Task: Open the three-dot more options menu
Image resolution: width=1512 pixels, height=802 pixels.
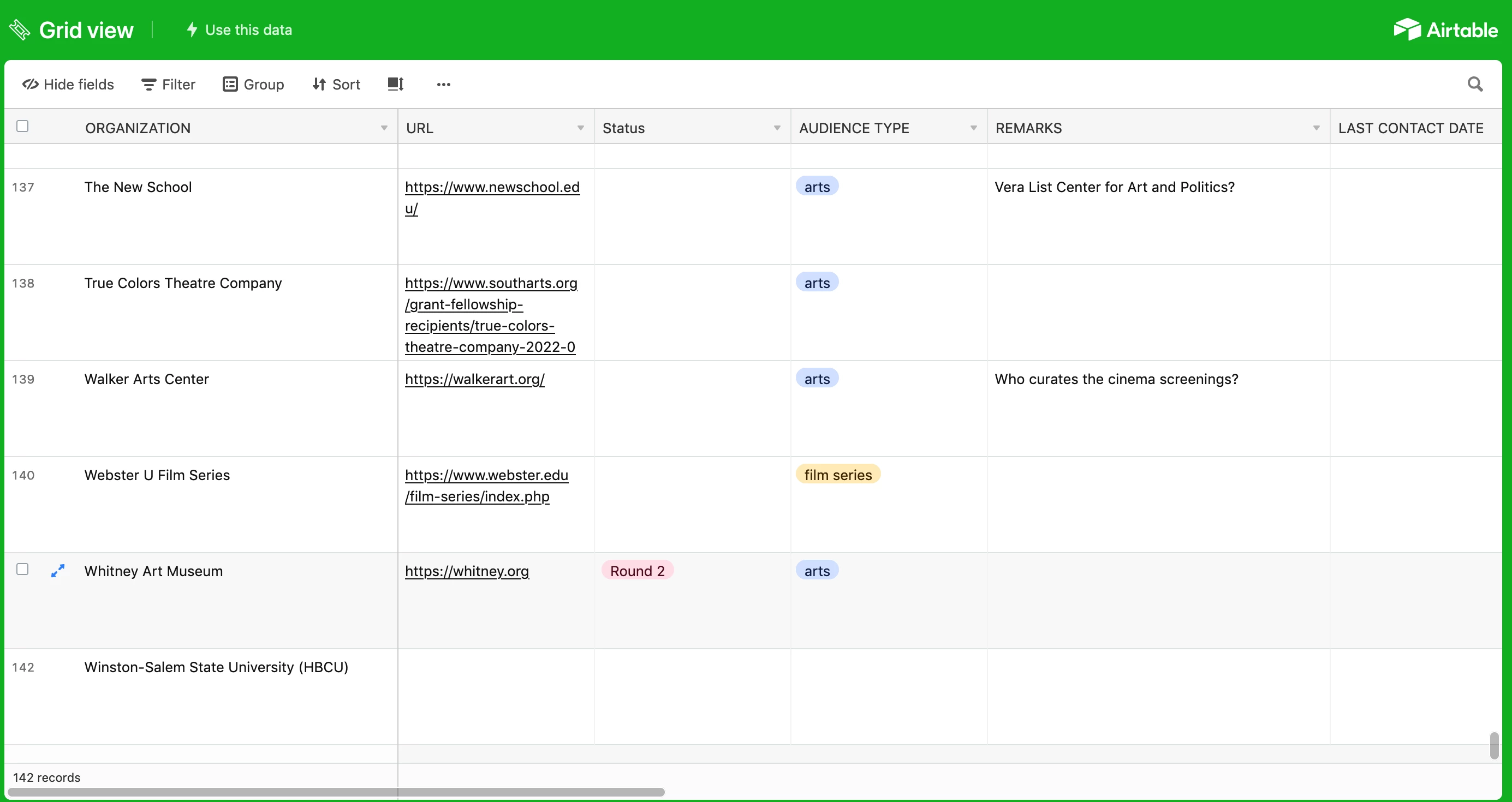Action: tap(443, 85)
